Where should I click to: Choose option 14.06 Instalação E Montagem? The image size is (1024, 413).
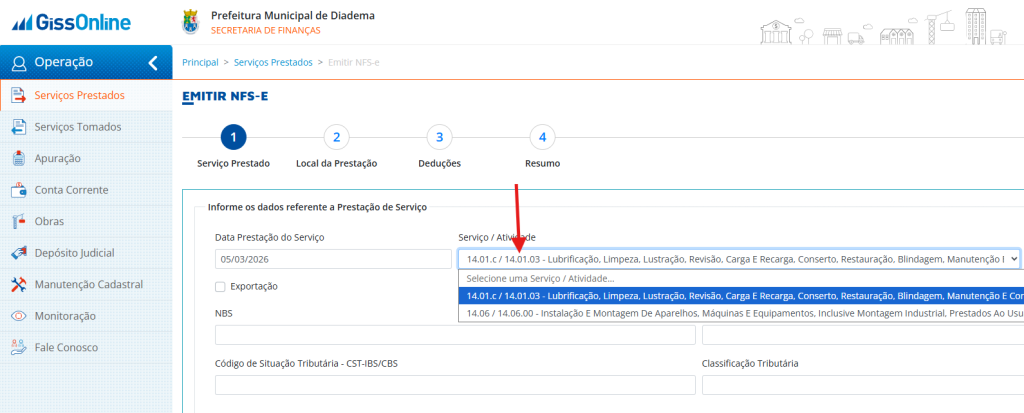tap(740, 314)
